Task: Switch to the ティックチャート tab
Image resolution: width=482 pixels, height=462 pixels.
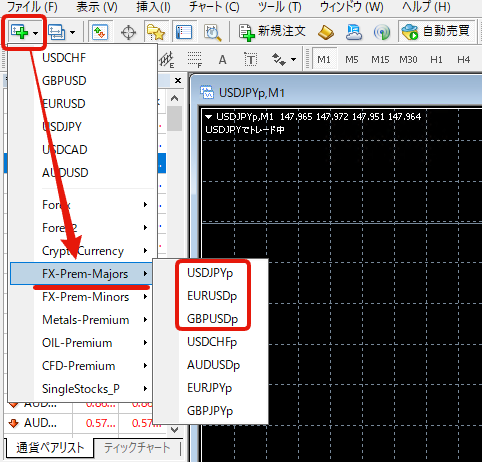Action: coord(137,448)
